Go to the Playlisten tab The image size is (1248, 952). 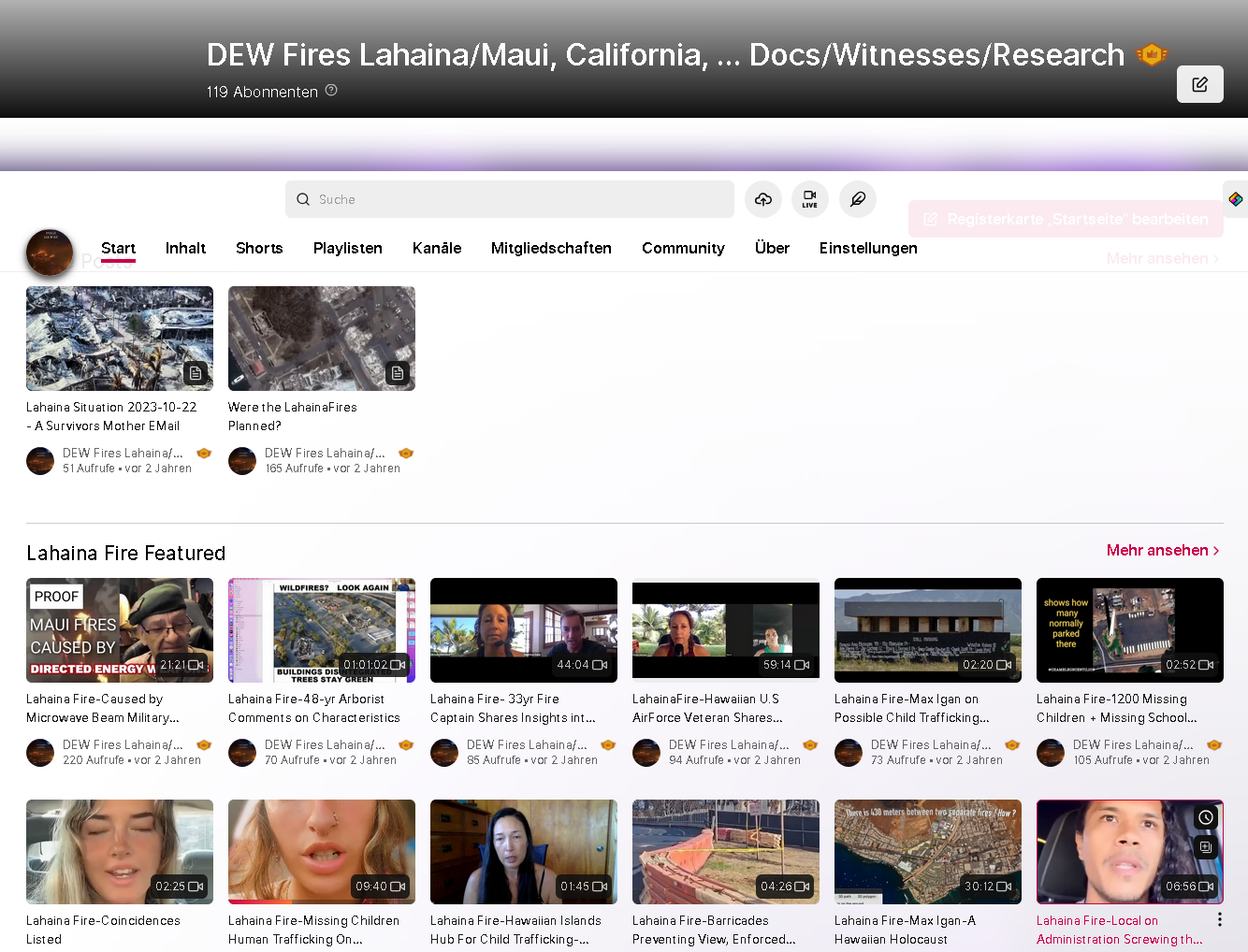(x=348, y=248)
